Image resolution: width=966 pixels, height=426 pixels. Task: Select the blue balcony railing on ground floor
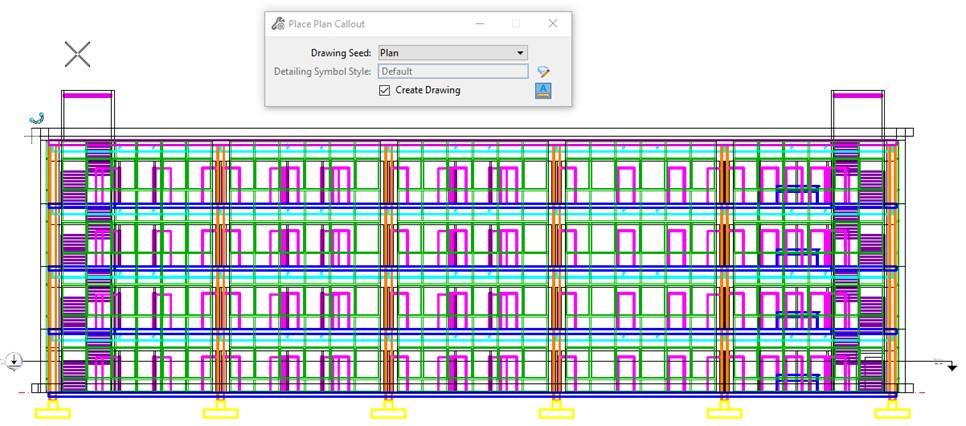tap(797, 382)
